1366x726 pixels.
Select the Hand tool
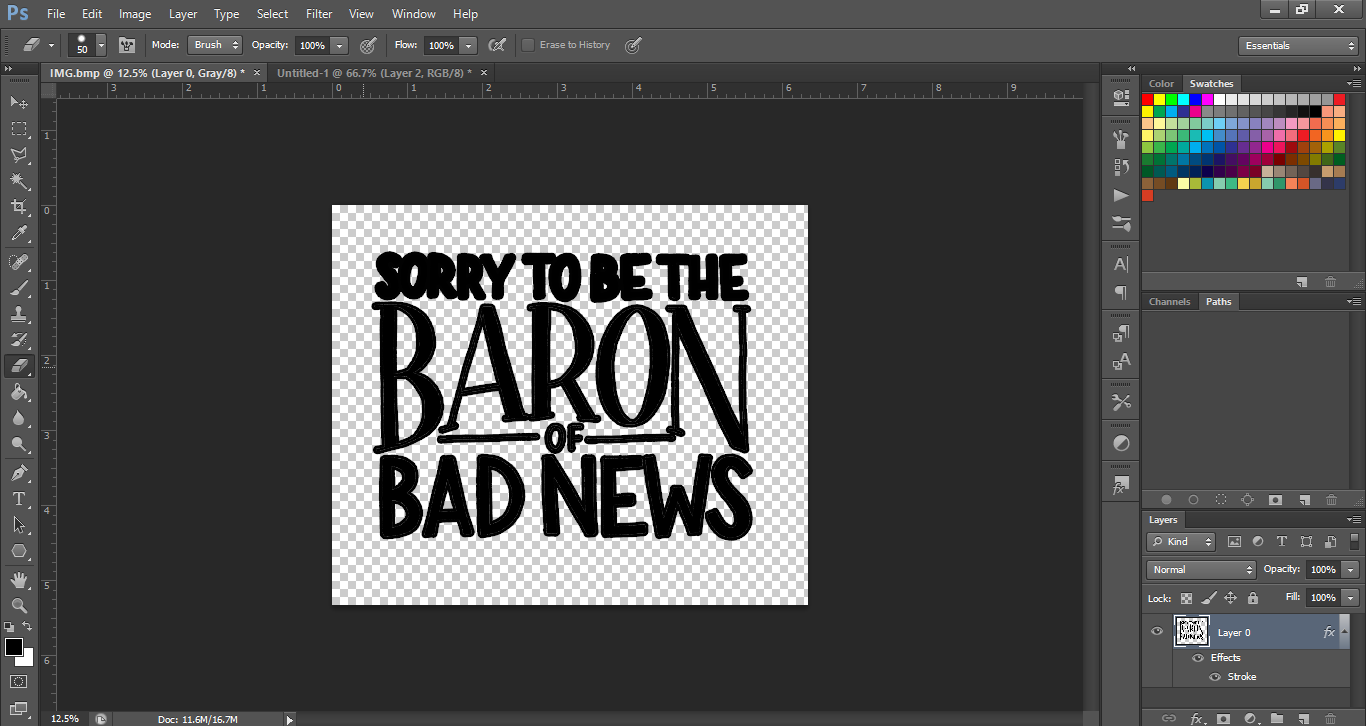pyautogui.click(x=19, y=579)
